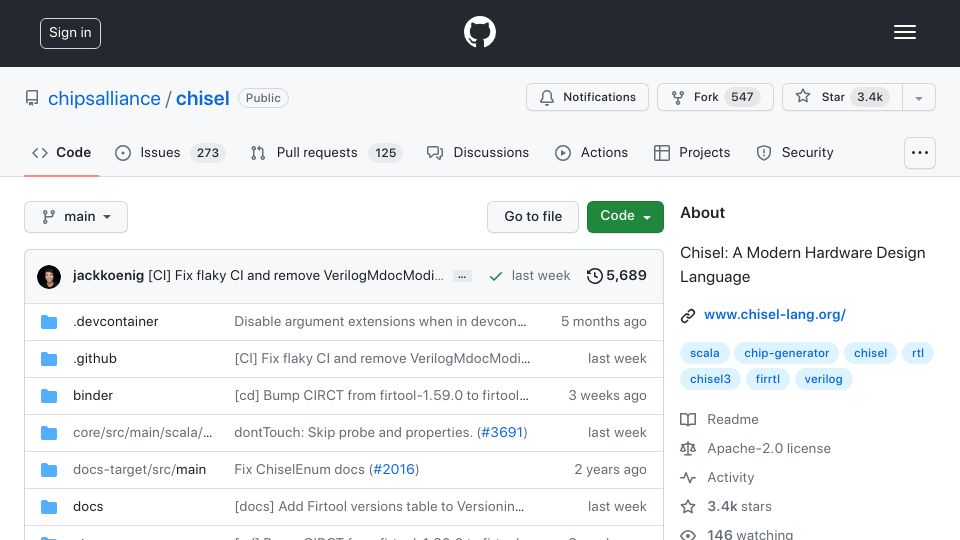Open the green Code dropdown button
Screen dimensions: 960x540
[x=625, y=217]
